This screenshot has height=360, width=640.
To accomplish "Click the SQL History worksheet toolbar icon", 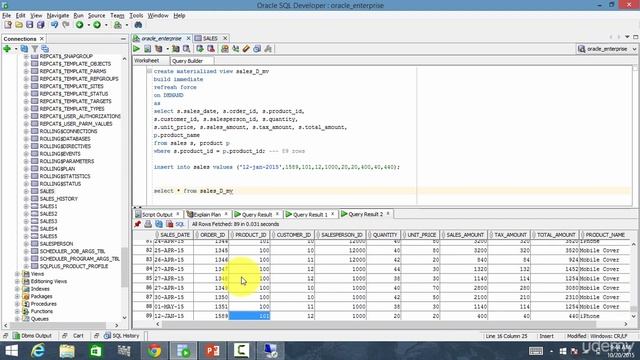I will pos(257,49).
